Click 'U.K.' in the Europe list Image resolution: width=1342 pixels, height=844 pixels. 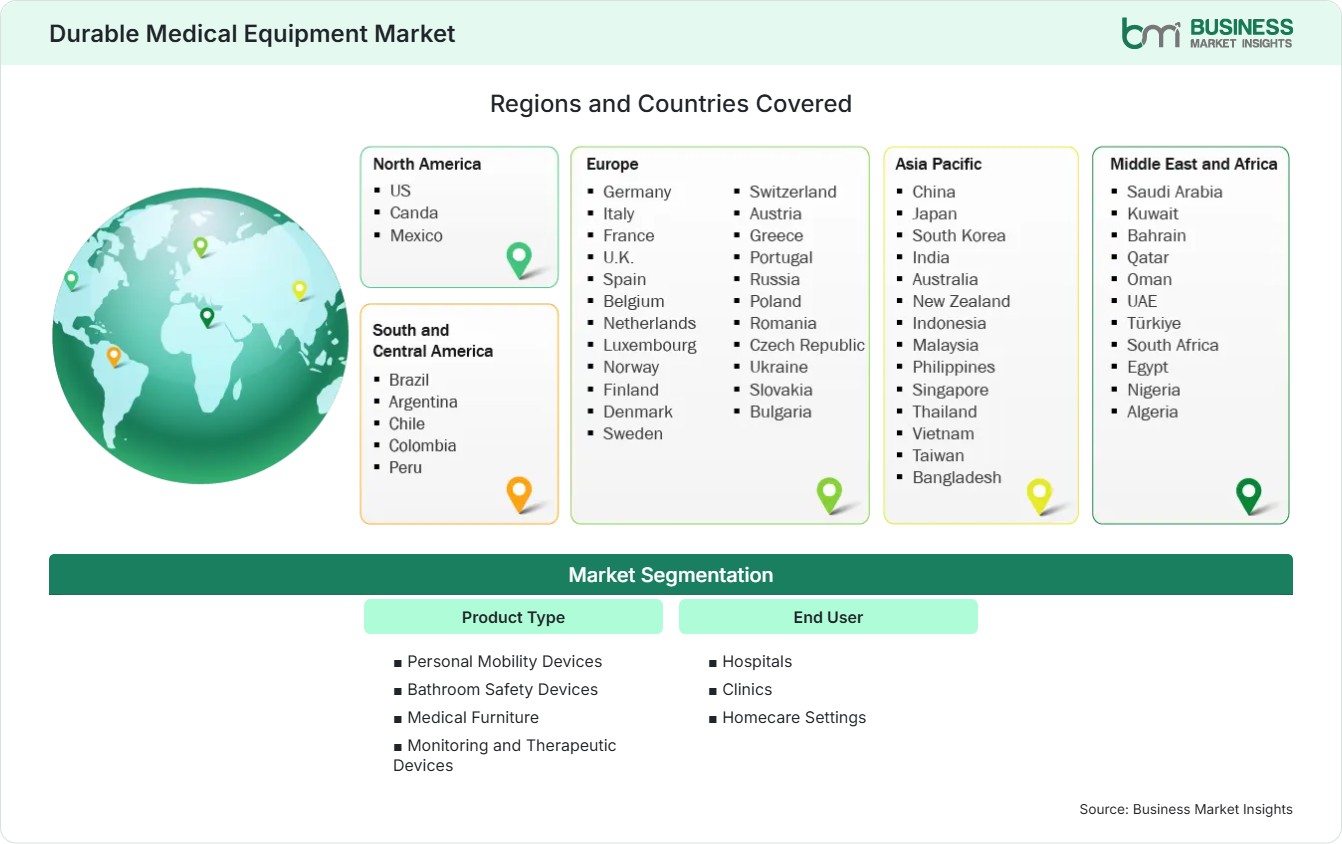pos(618,258)
